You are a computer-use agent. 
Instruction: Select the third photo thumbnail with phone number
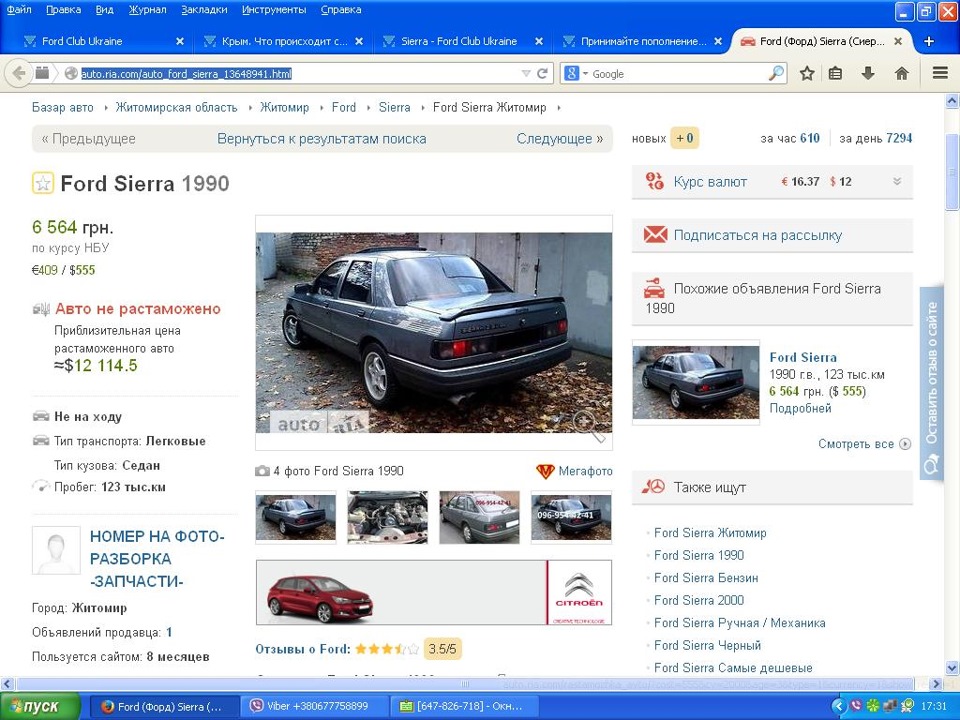(x=479, y=517)
